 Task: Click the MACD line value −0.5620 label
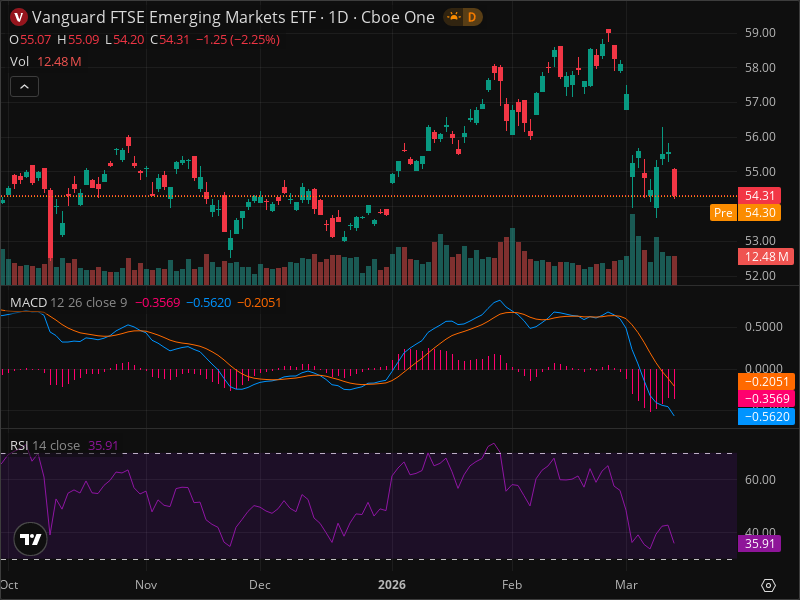click(766, 416)
